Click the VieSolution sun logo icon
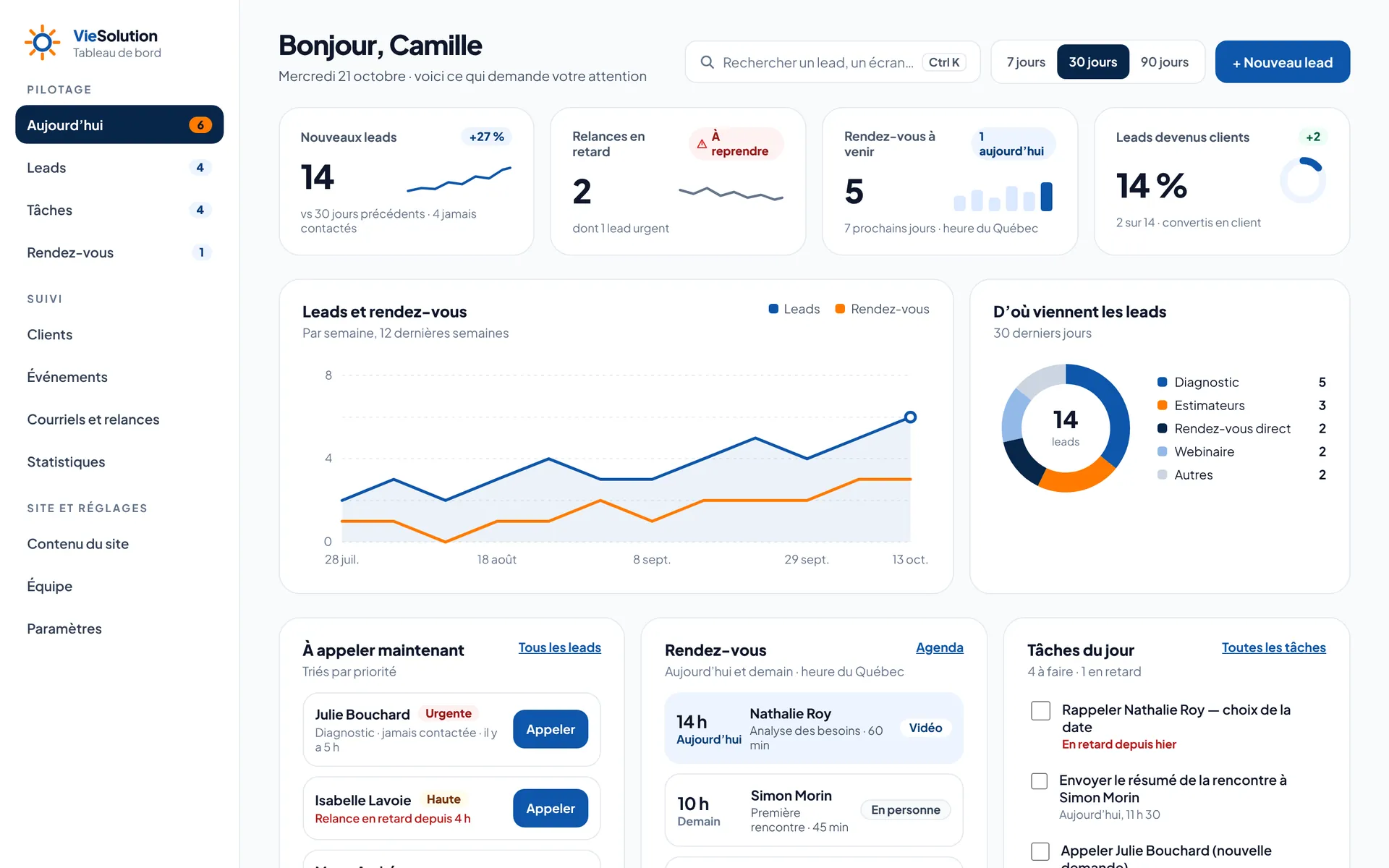The width and height of the screenshot is (1389, 868). click(43, 43)
